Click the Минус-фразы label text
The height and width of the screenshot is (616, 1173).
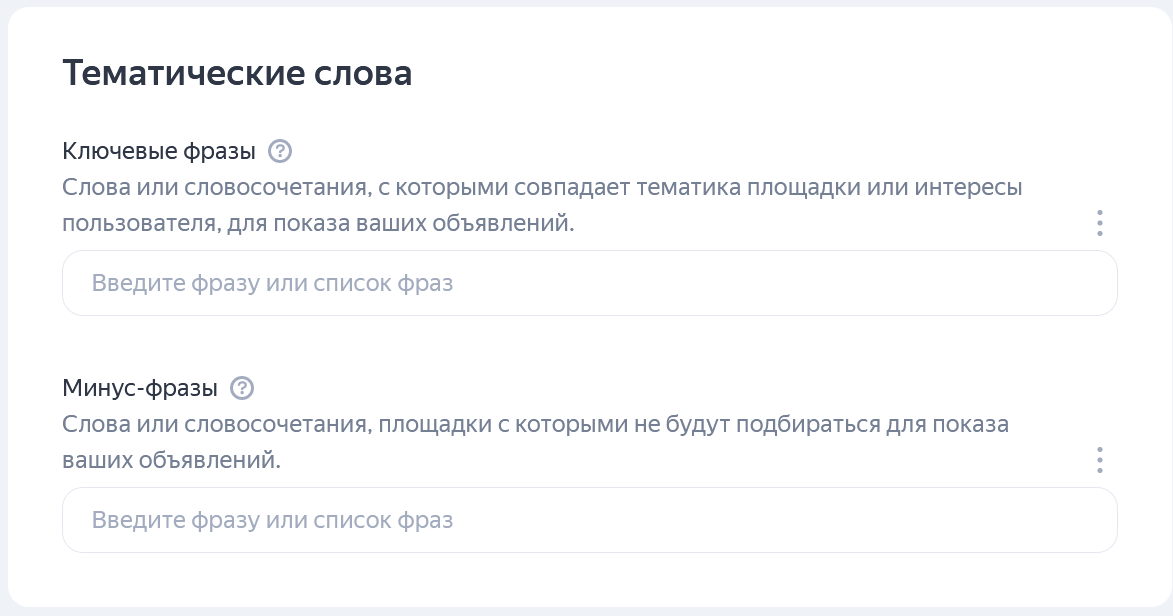tap(138, 387)
